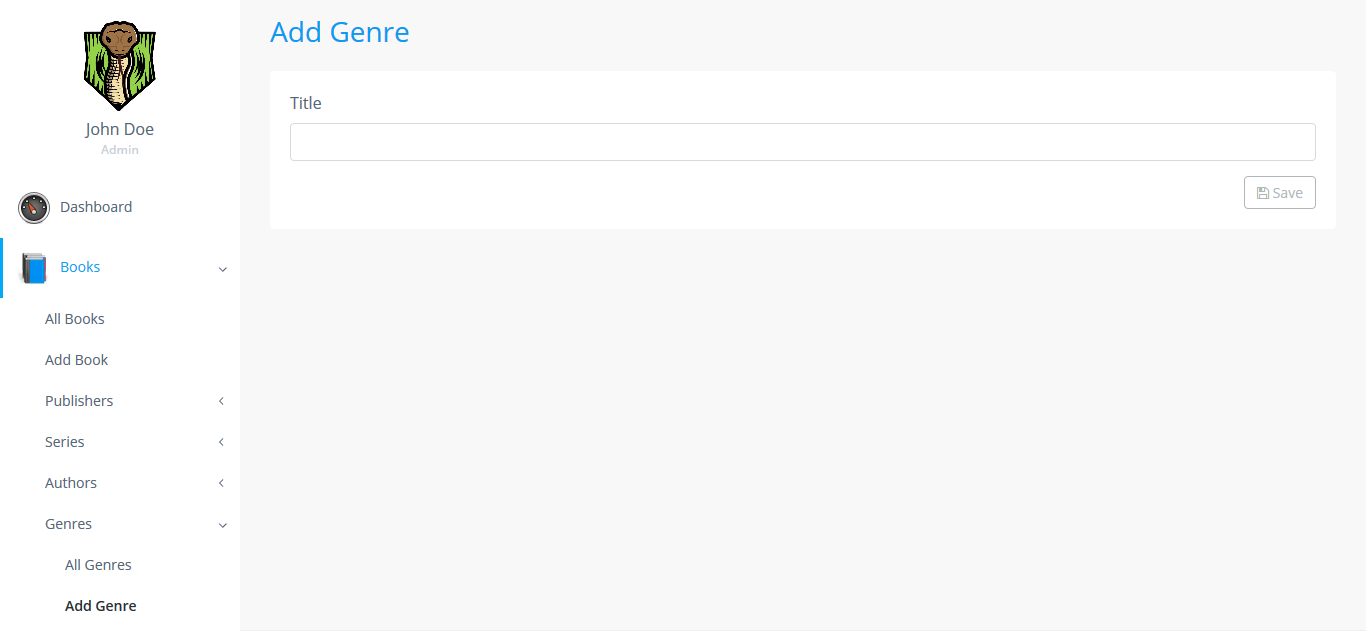Click the Series menu label

tap(65, 442)
